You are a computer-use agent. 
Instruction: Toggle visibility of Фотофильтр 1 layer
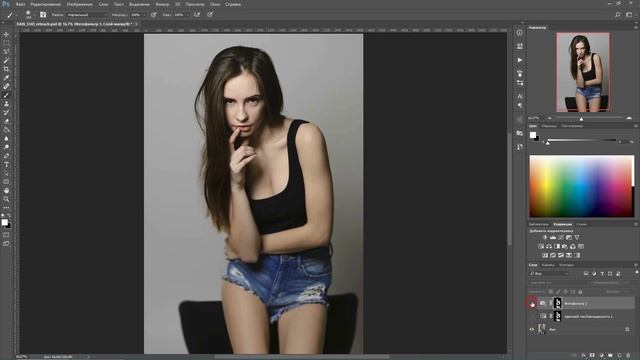(532, 304)
